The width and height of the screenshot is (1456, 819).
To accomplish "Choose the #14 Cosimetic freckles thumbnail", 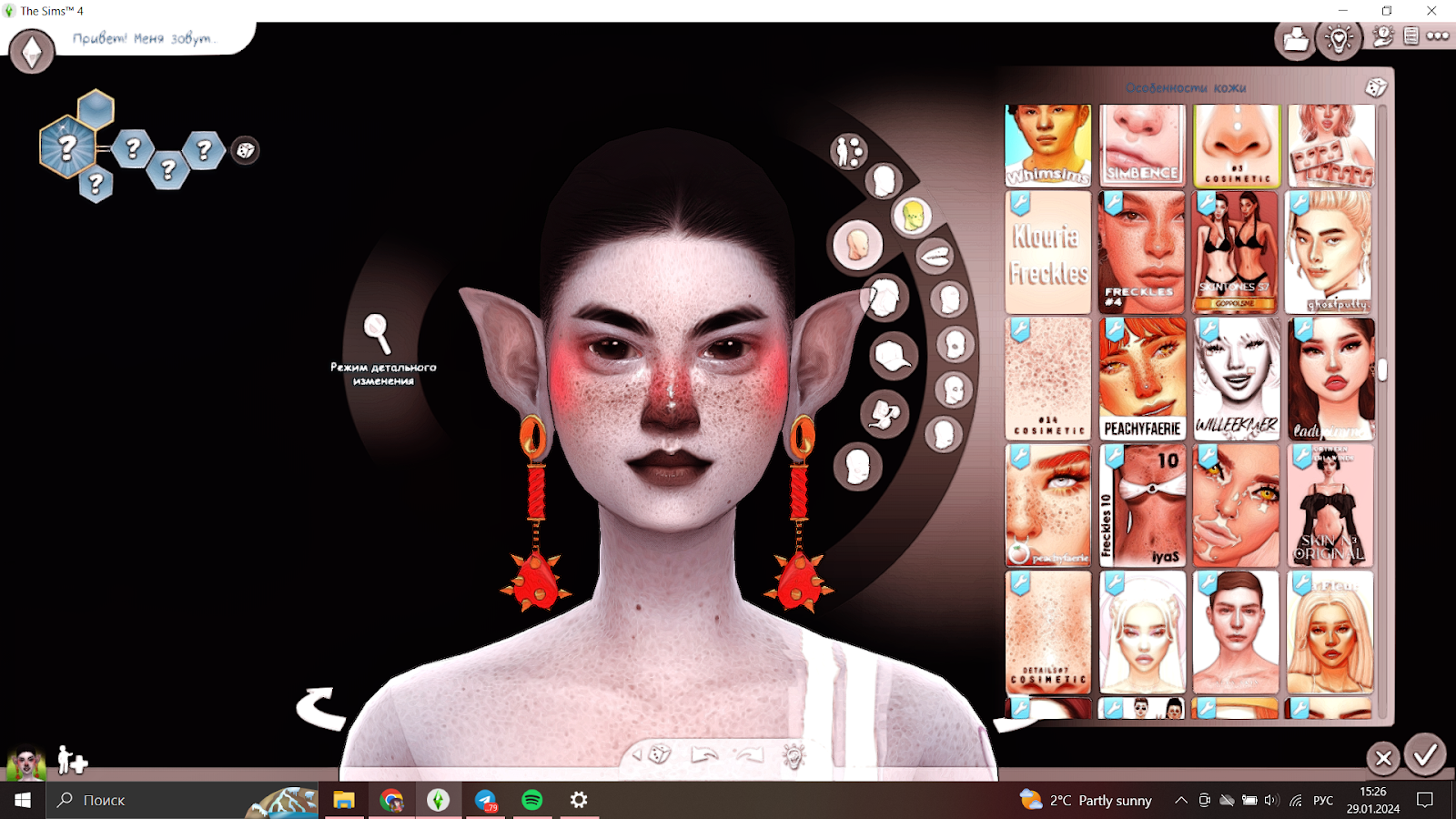I will 1048,379.
